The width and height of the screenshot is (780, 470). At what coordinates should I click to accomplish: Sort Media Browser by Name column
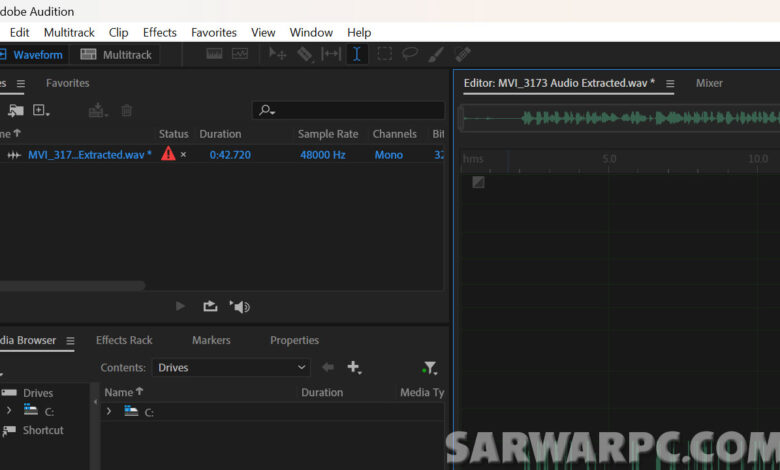[x=123, y=392]
